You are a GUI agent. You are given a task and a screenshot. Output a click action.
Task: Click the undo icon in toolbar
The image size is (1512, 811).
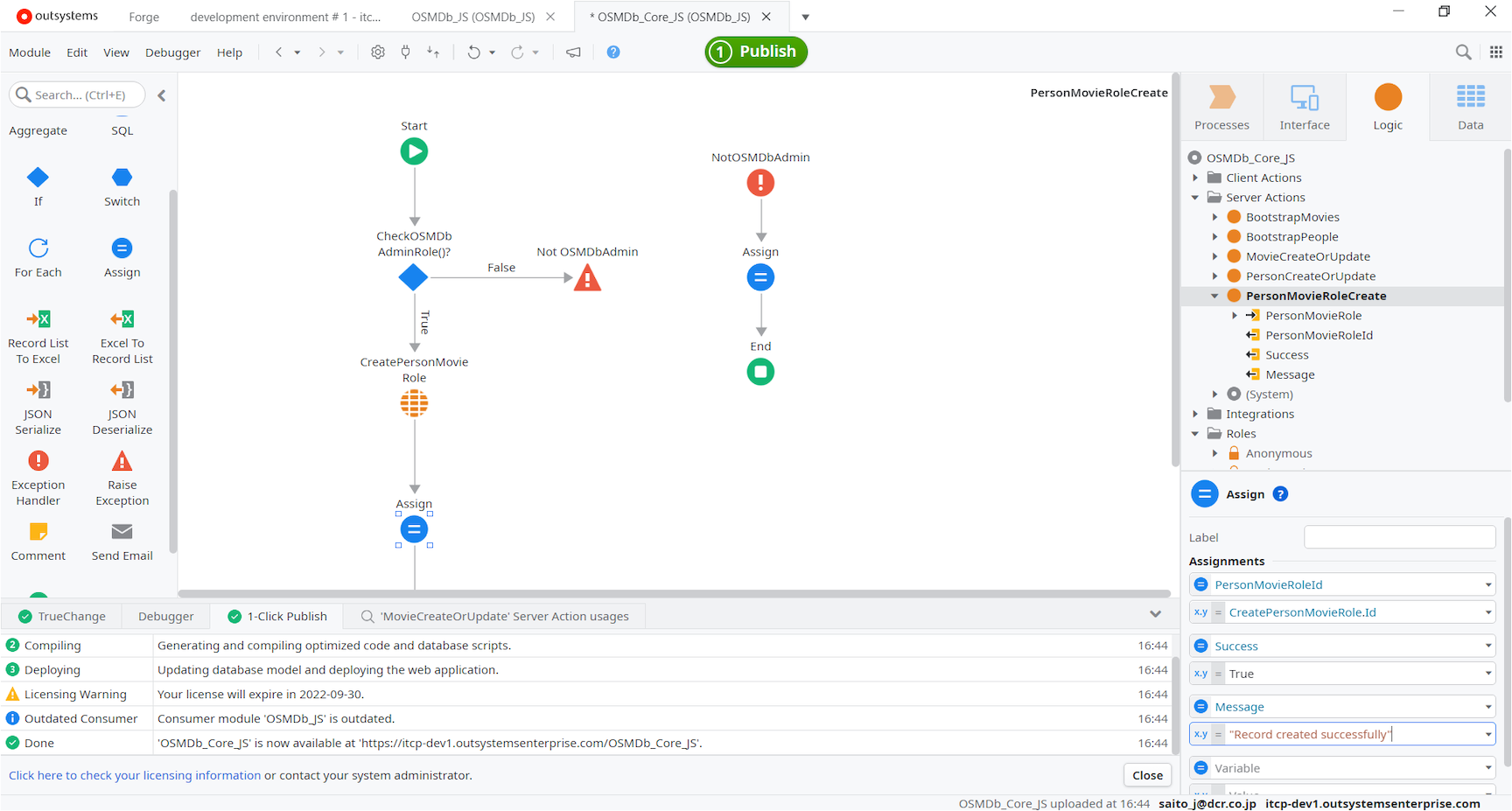[x=473, y=52]
